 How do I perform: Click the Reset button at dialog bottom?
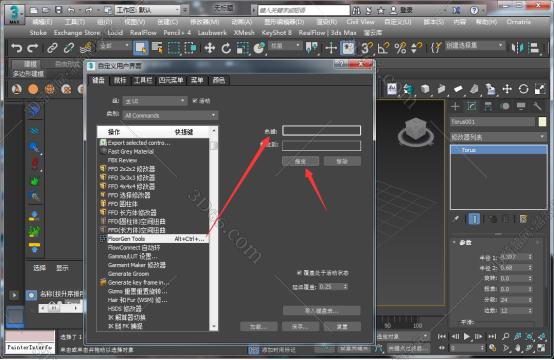tap(342, 326)
